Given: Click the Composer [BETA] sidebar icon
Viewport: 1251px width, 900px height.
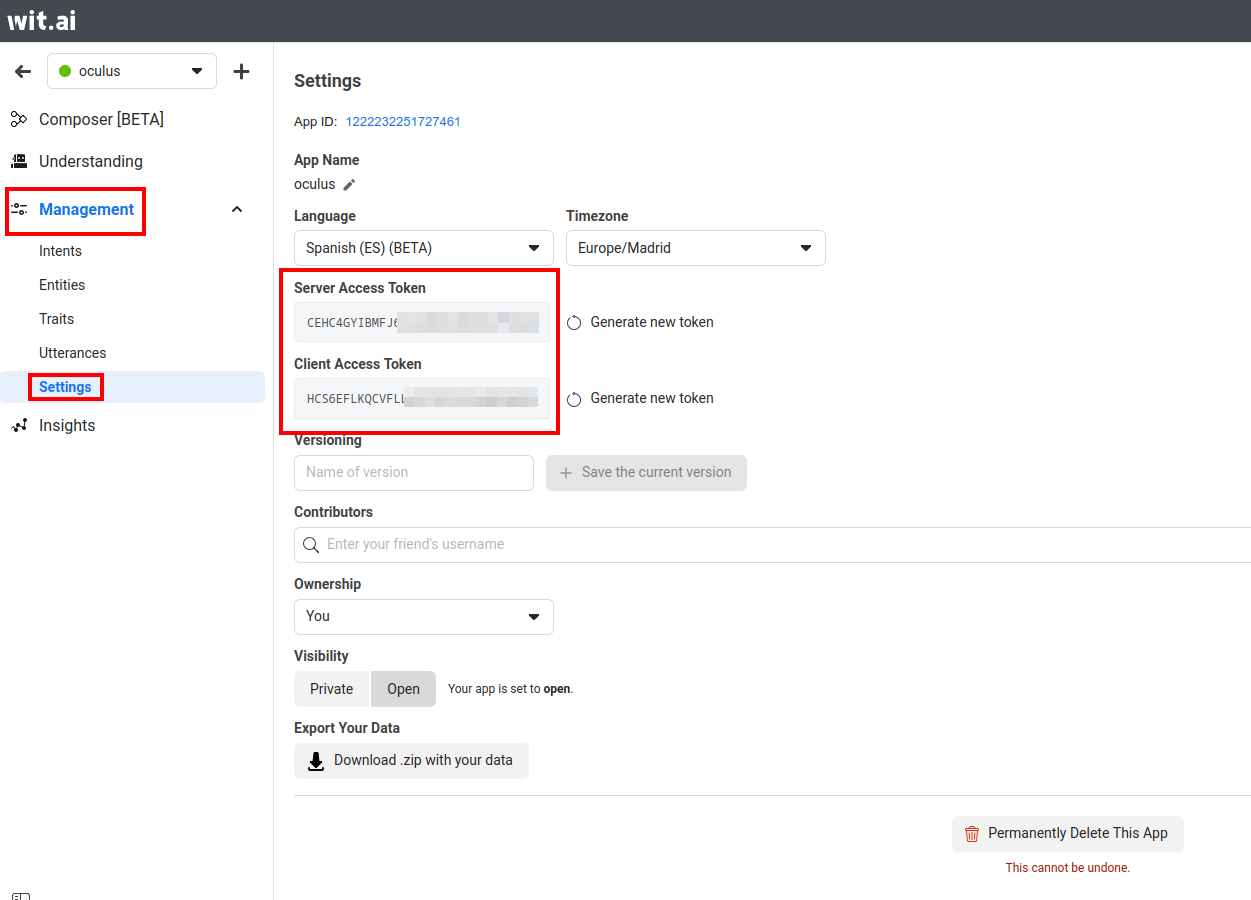Looking at the screenshot, I should 18,120.
